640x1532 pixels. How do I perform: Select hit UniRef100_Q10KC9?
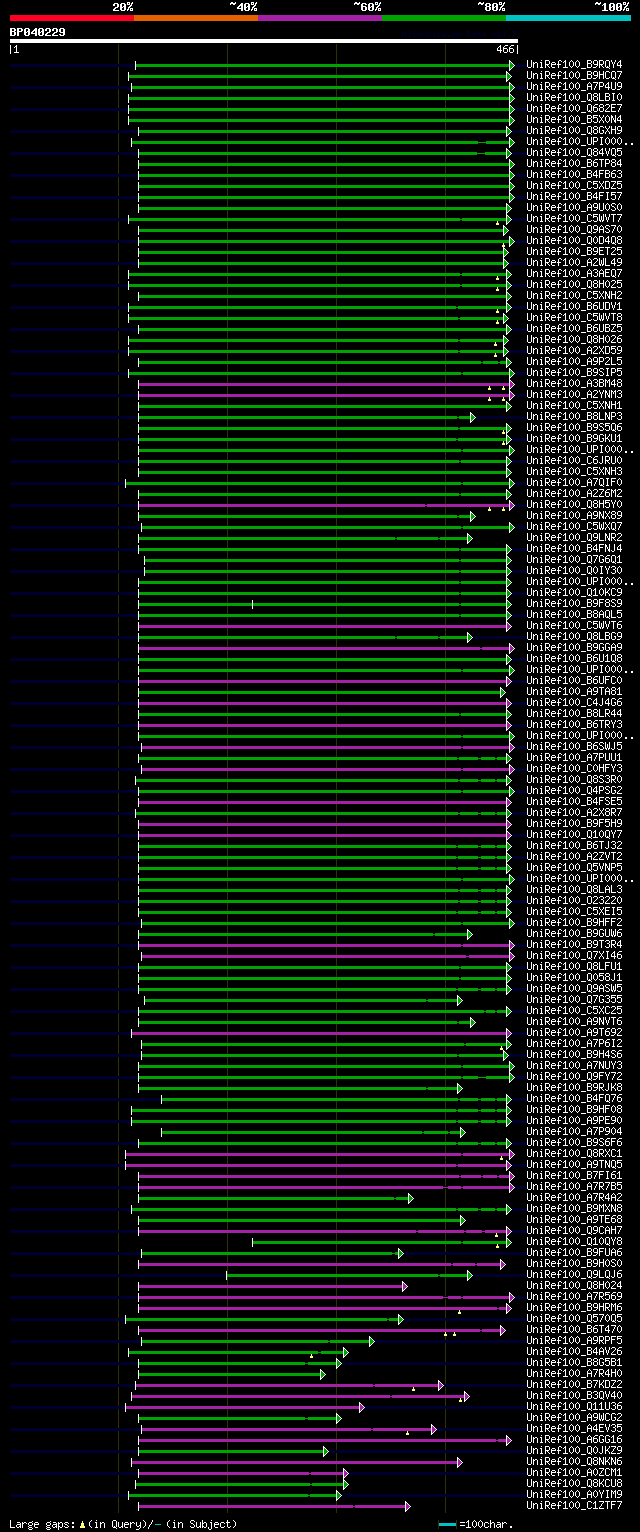pos(574,593)
